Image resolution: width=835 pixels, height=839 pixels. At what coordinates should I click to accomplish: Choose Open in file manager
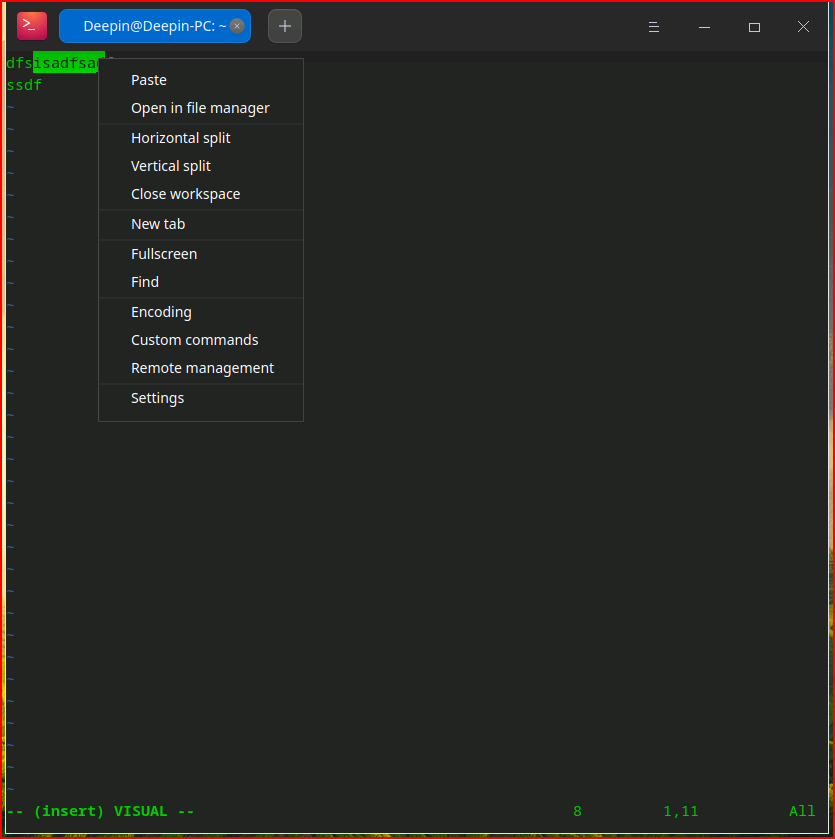coord(201,108)
